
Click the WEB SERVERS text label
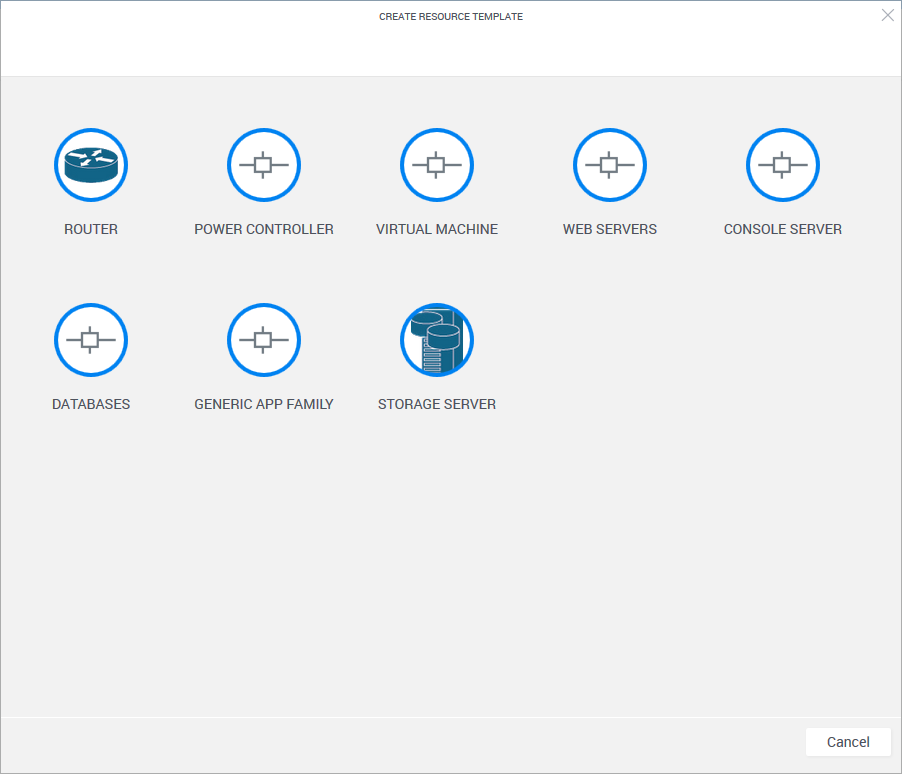(x=610, y=229)
